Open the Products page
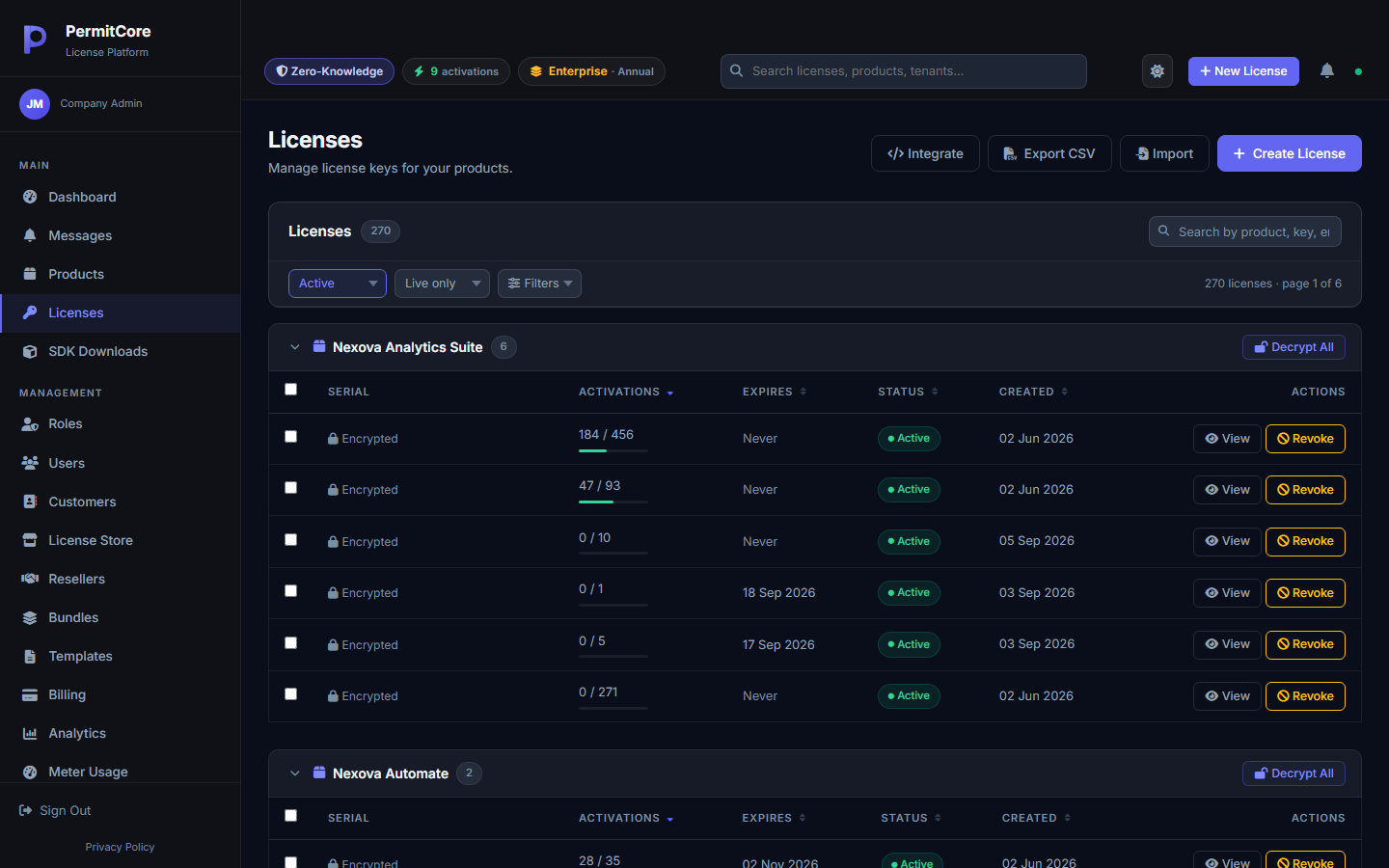This screenshot has height=868, width=1389. 120,274
